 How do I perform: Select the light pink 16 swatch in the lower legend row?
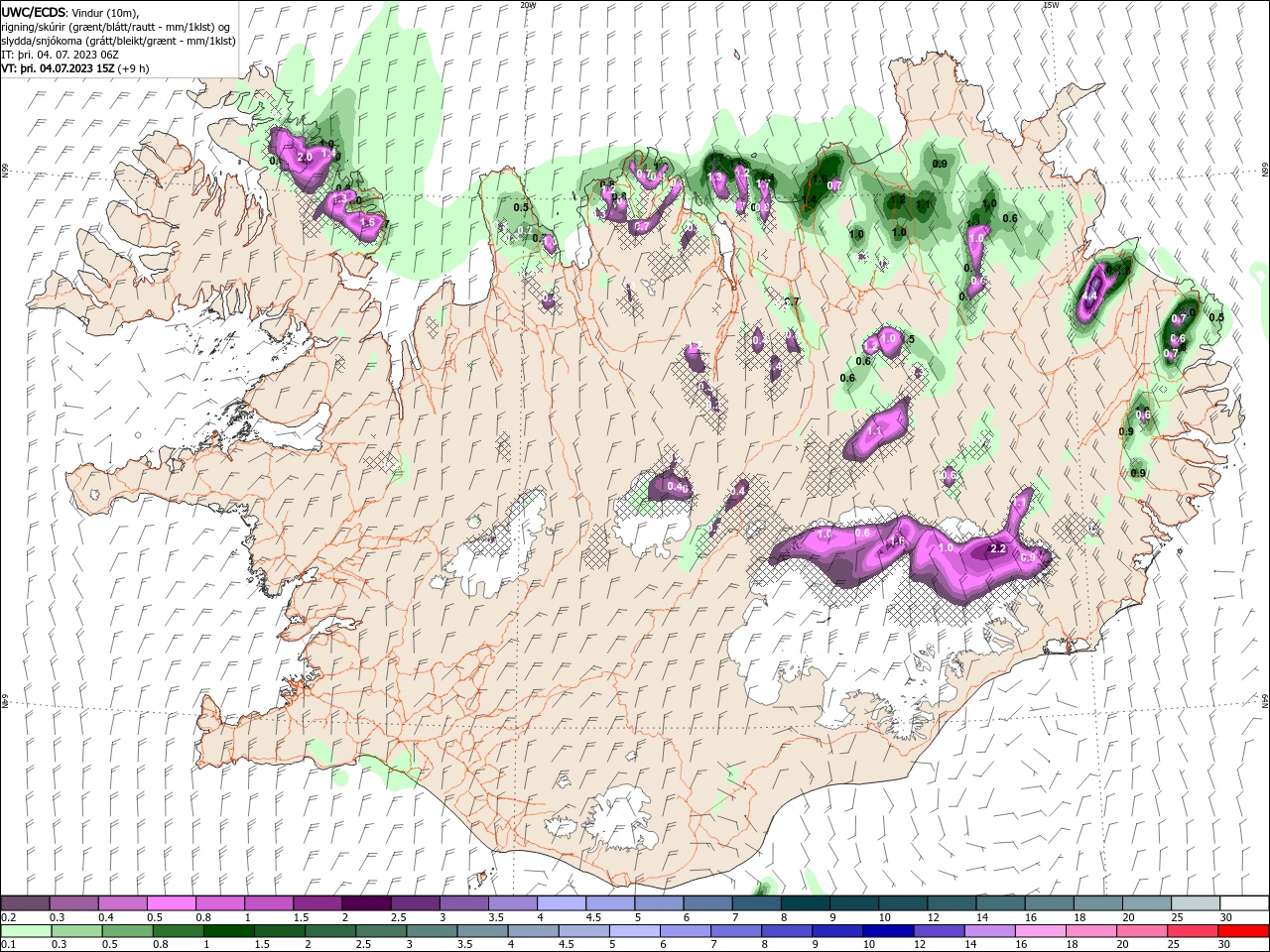point(1039,931)
